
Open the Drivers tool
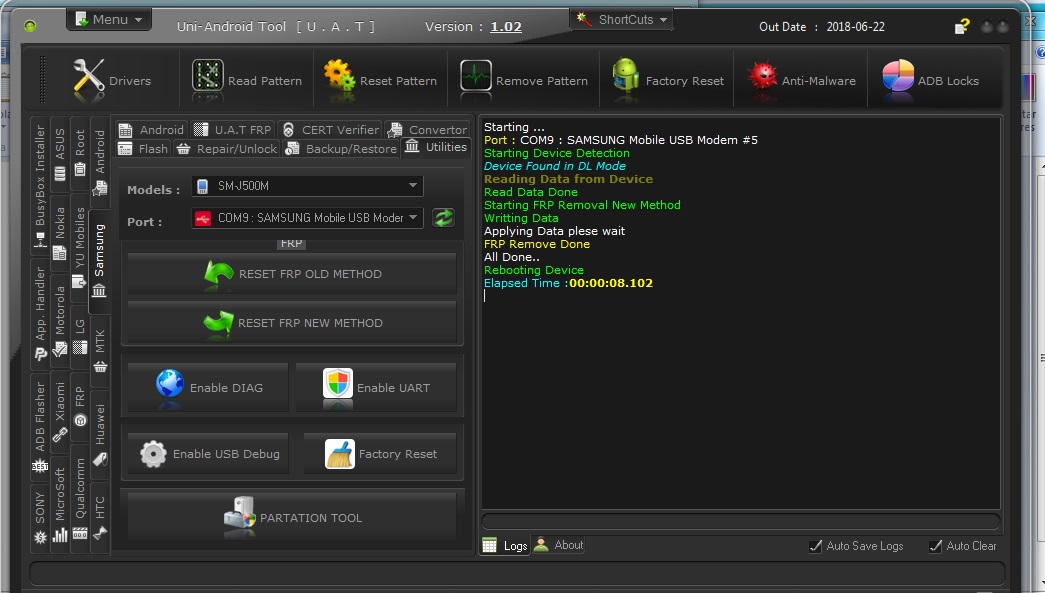pyautogui.click(x=112, y=80)
